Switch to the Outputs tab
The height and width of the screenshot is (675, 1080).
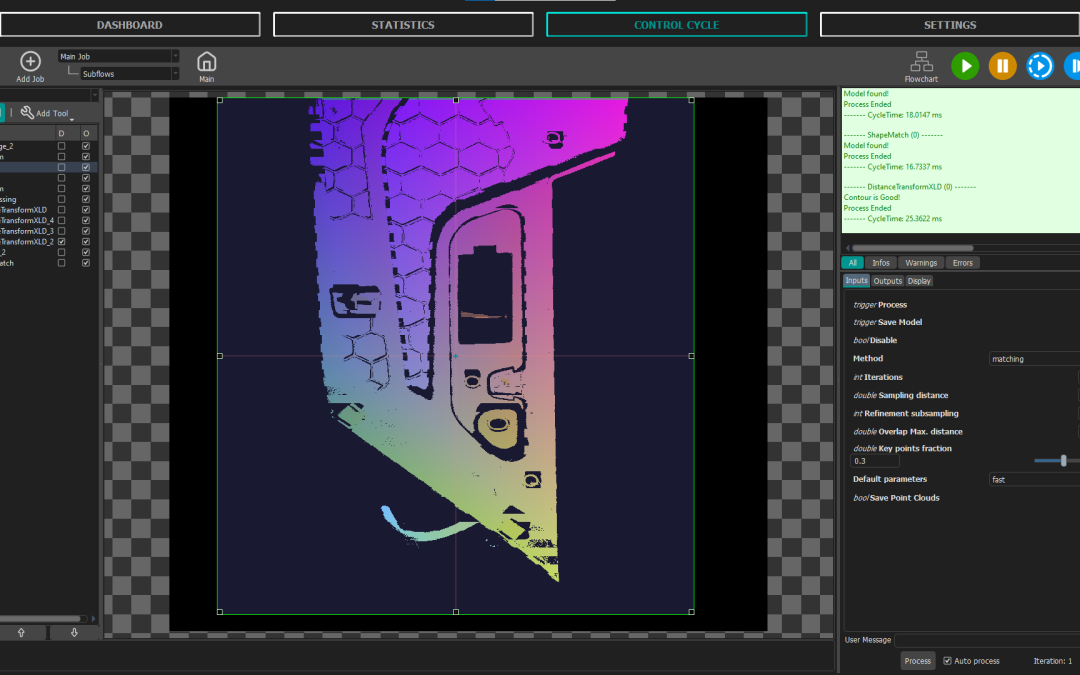point(887,280)
